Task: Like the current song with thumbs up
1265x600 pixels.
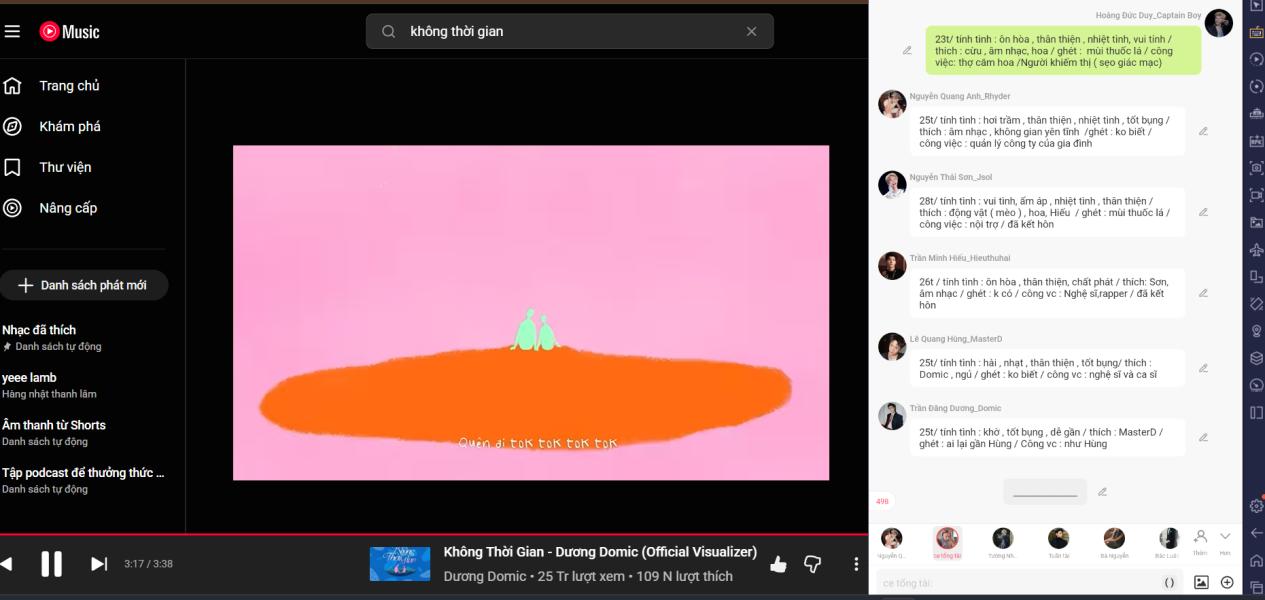Action: click(778, 565)
